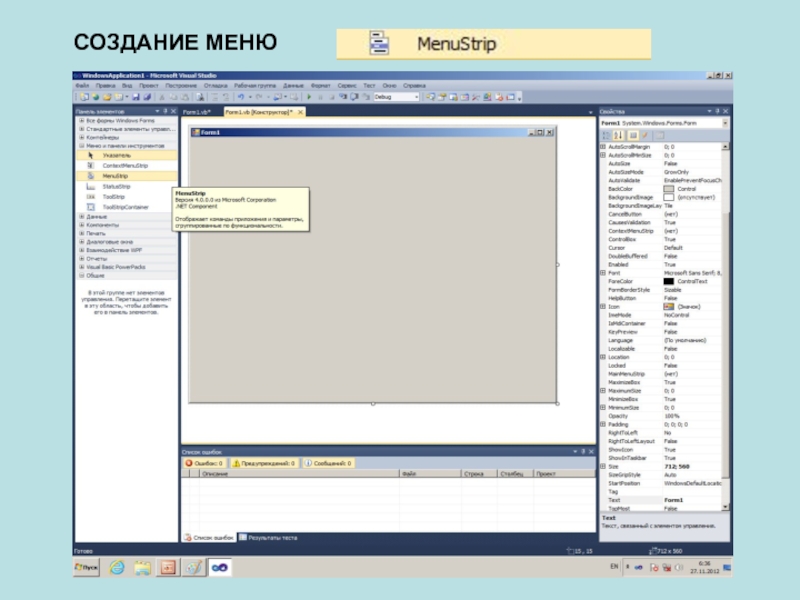Toggle the Warnings filter button
The image size is (800, 600).
click(264, 464)
